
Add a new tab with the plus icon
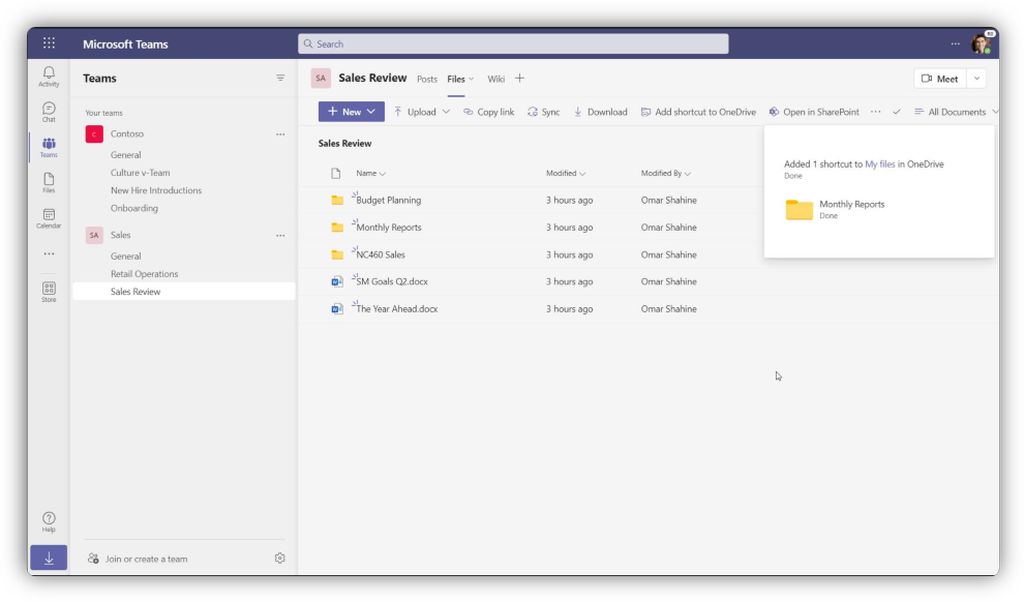[519, 78]
